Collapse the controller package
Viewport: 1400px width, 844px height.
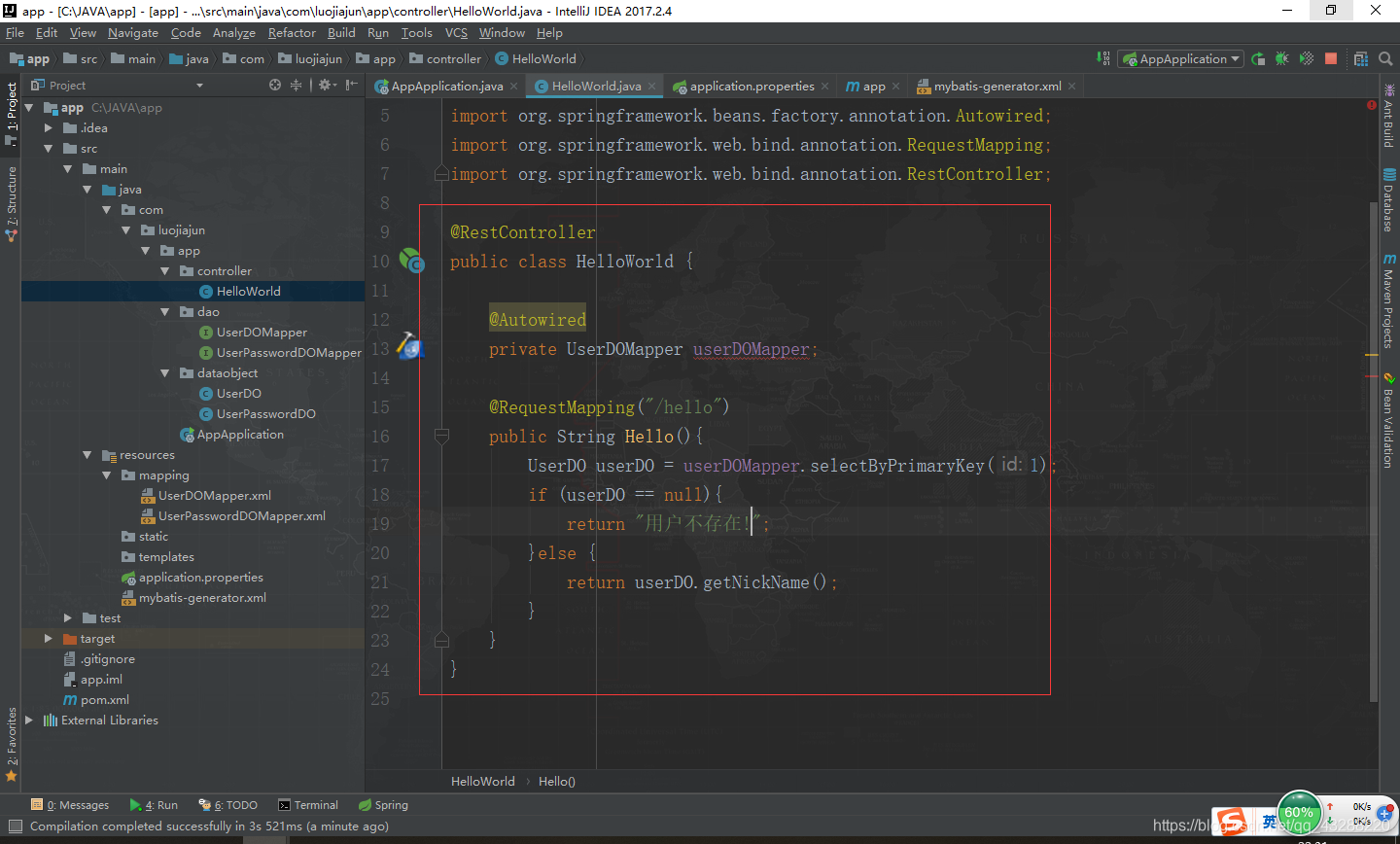point(165,270)
